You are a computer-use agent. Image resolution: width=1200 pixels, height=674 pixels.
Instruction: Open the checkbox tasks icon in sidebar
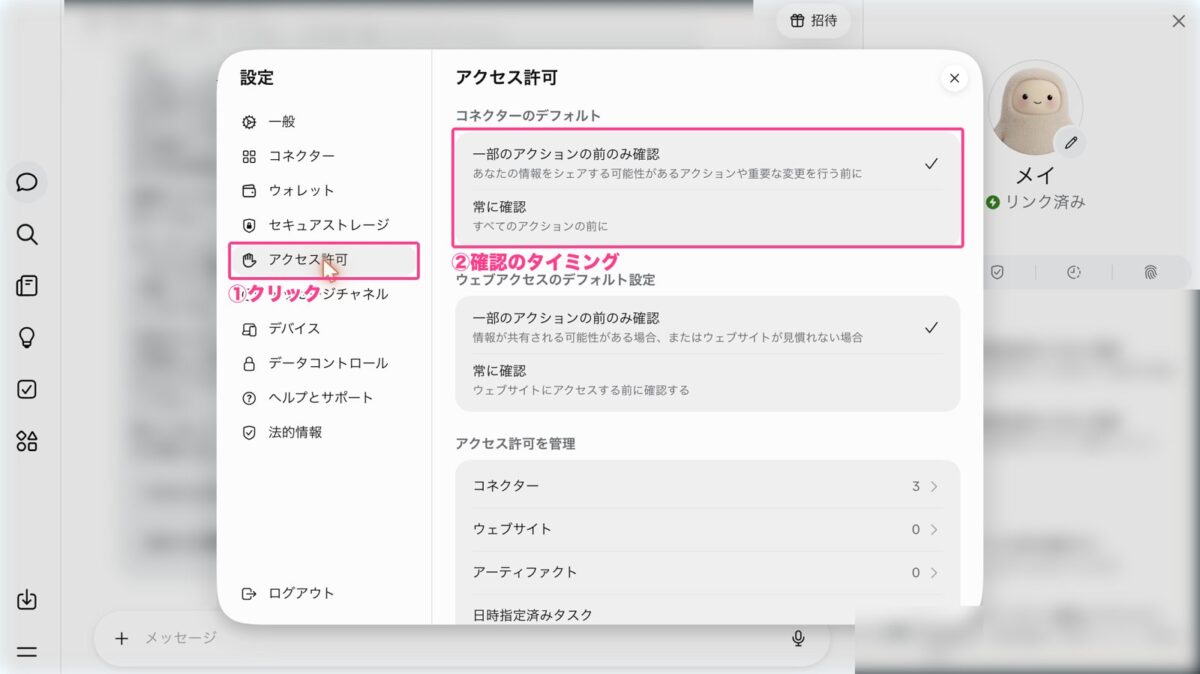pos(27,390)
